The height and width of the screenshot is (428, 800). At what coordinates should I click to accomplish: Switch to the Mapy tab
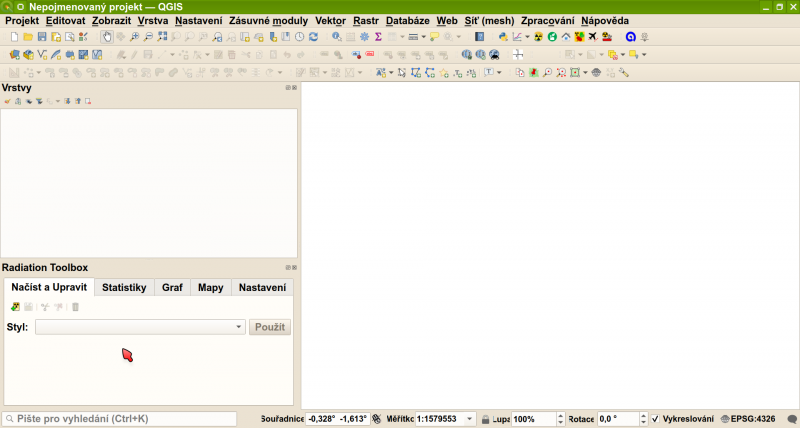[x=210, y=287]
